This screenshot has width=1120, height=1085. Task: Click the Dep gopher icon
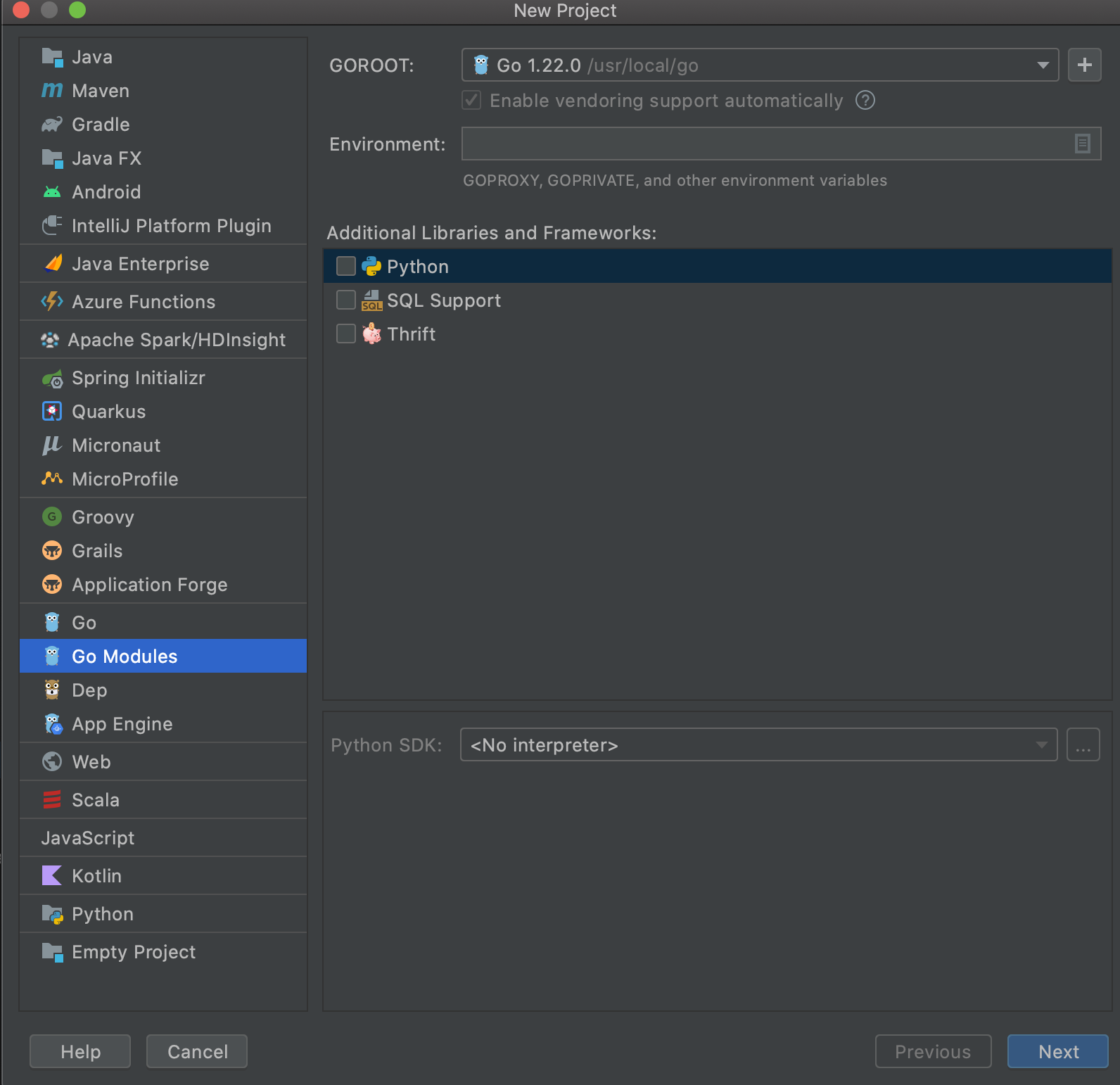[52, 690]
